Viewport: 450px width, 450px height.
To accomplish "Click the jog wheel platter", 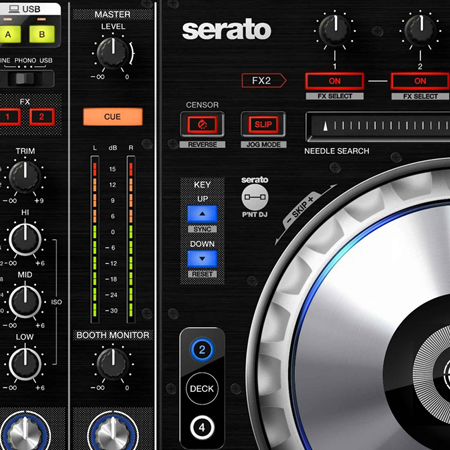I will tap(373, 327).
